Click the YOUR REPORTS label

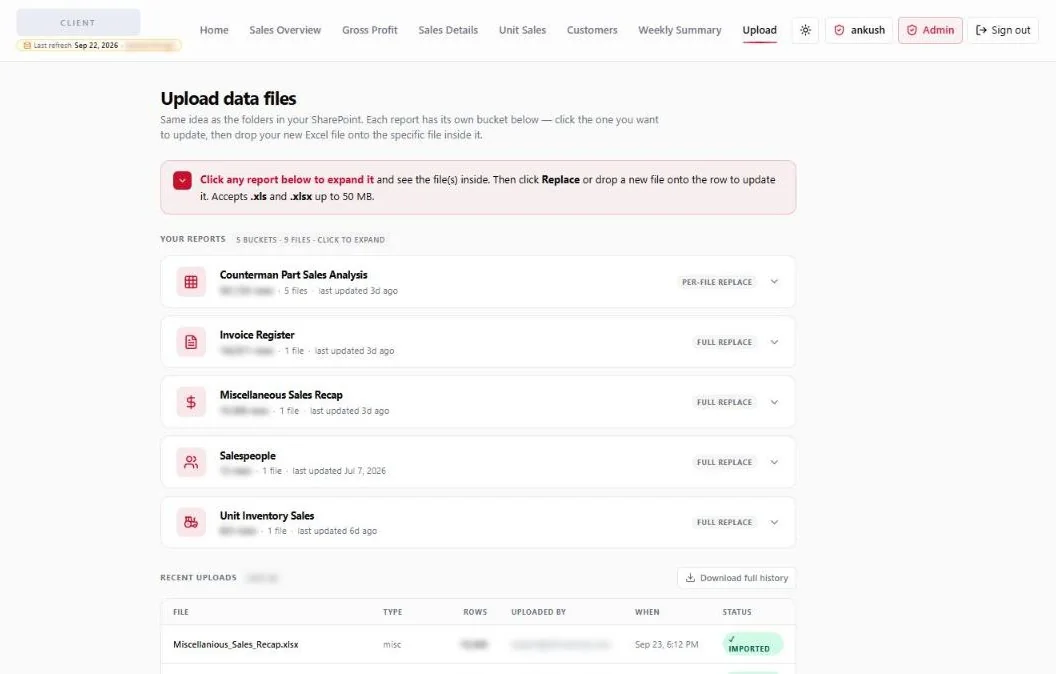193,240
